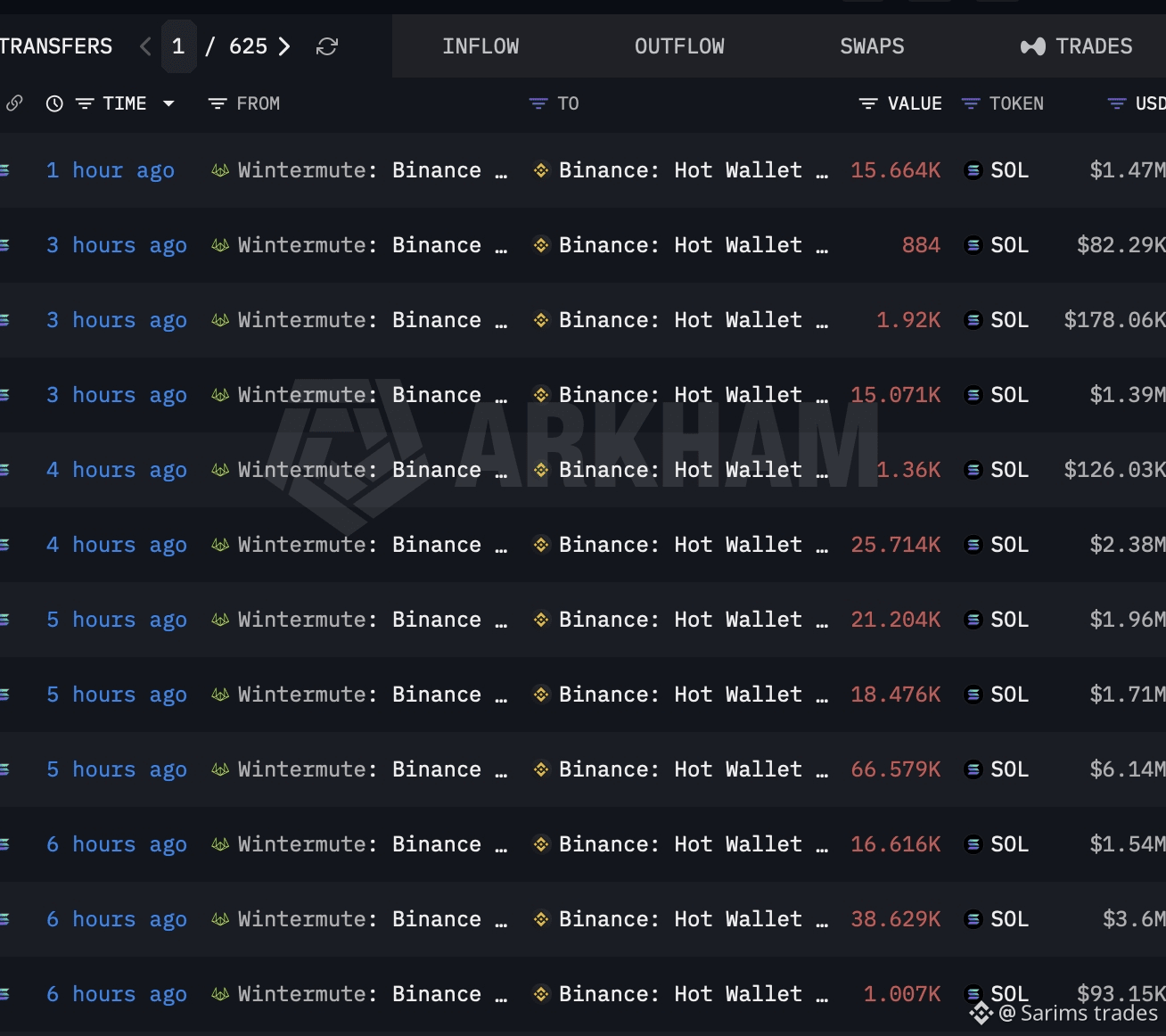Open the TIME column filter icon
Screen dimensions: 1166x1036
point(85,103)
